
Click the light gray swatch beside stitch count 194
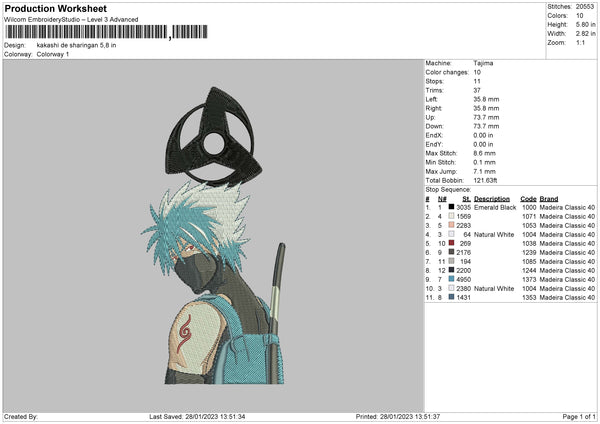[x=451, y=261]
